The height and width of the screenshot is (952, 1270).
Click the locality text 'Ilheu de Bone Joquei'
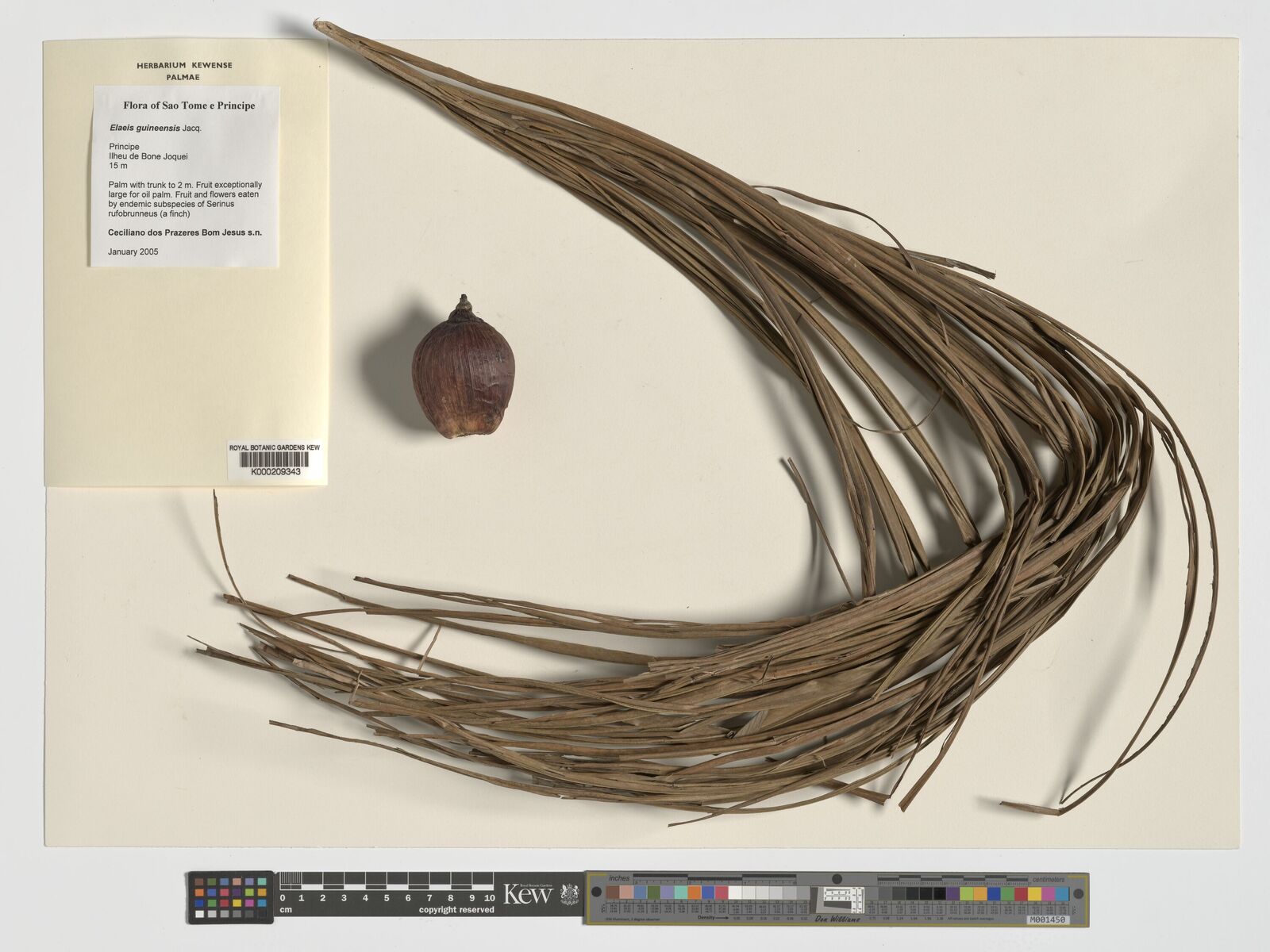(148, 156)
